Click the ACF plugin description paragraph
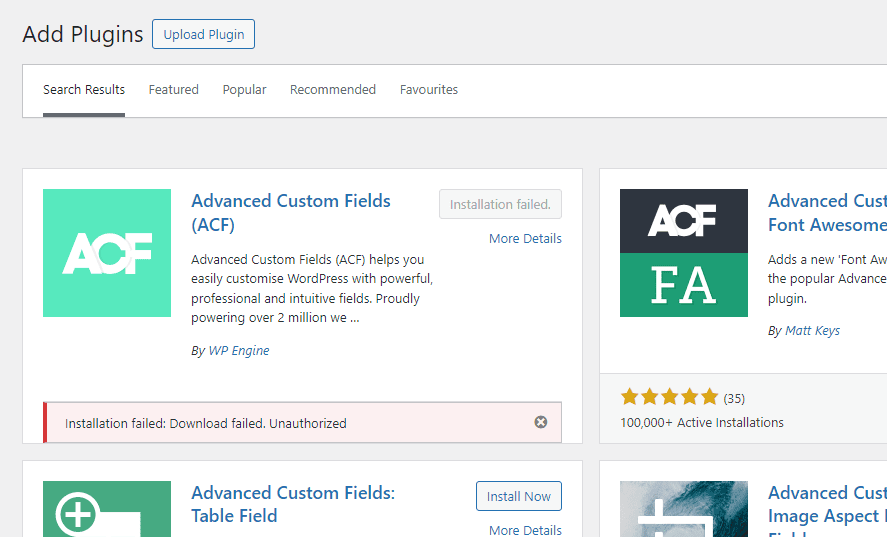 312,289
